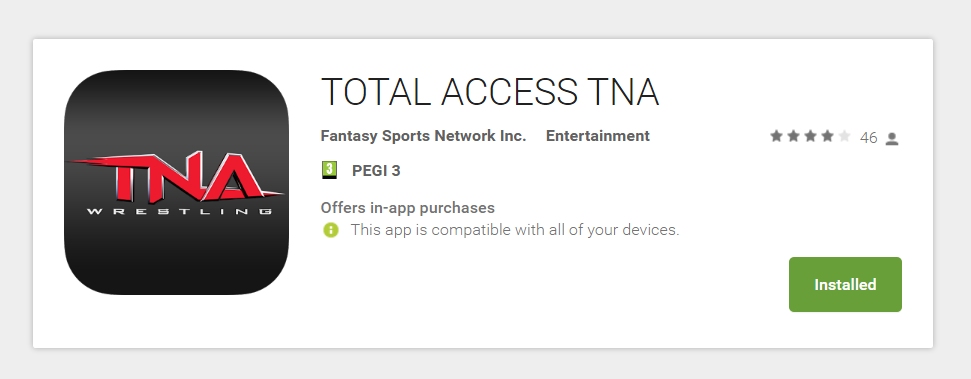Select the fourth rating star
The image size is (971, 379).
[x=827, y=136]
